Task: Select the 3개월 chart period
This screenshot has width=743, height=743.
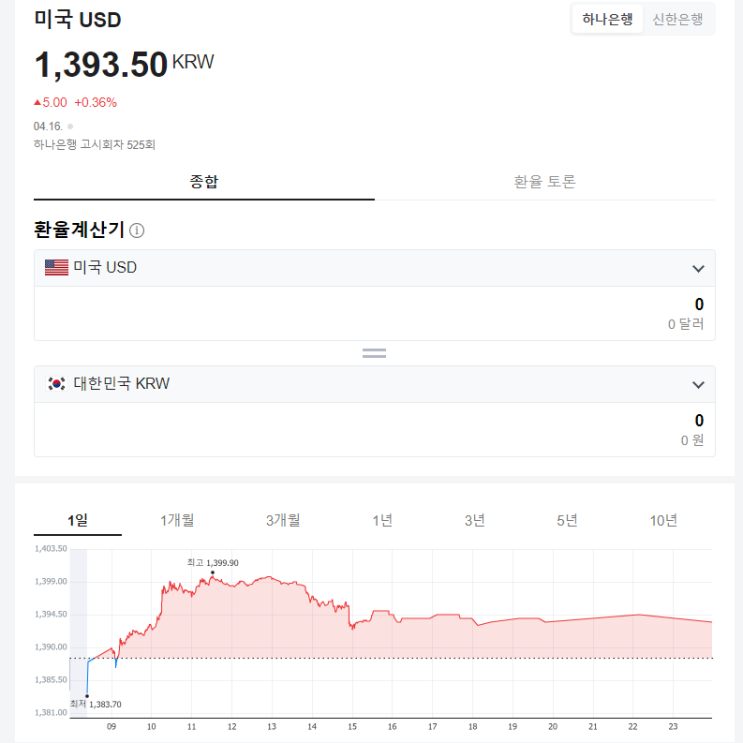Action: coord(283,520)
